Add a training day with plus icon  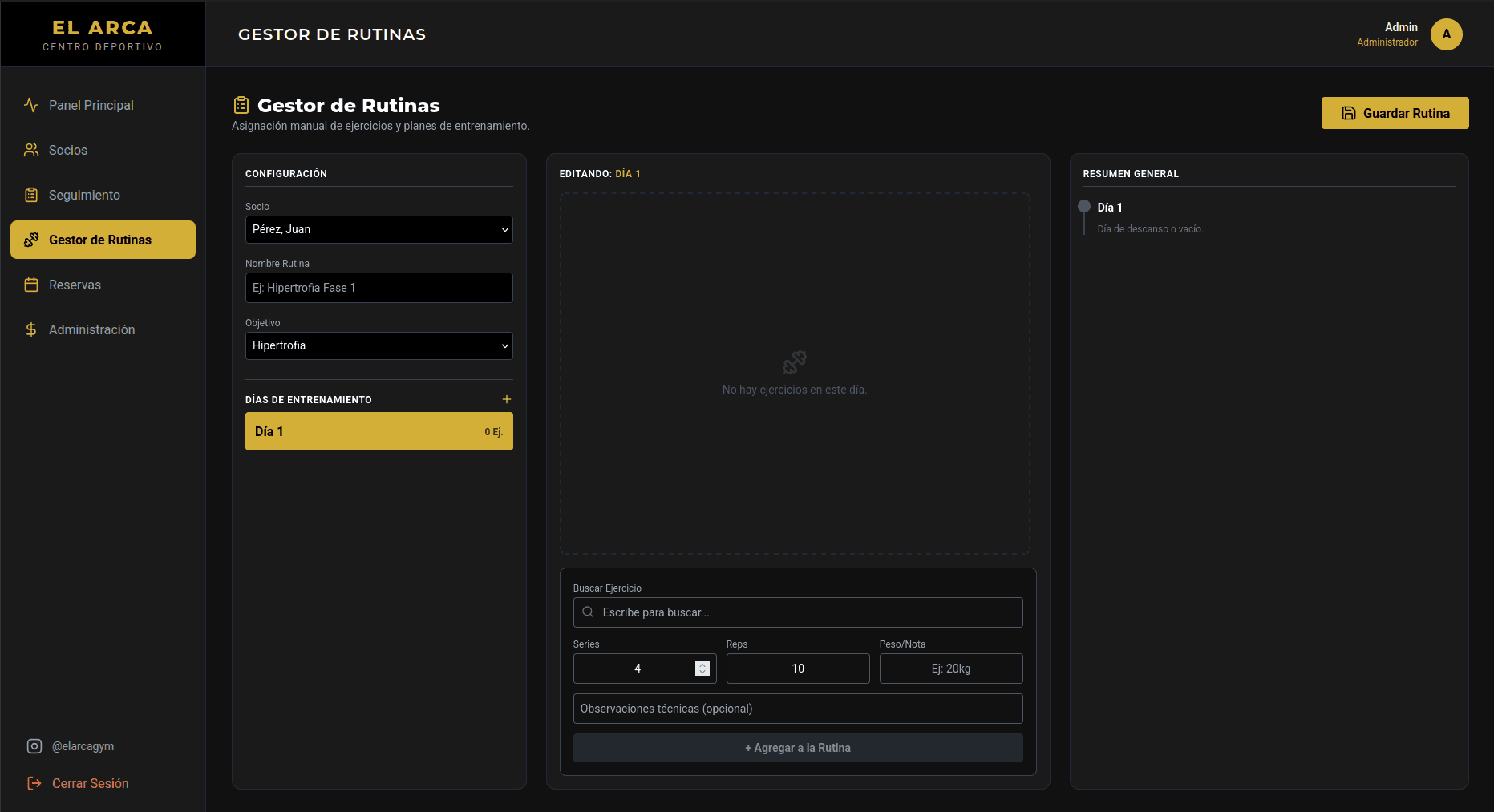click(506, 399)
